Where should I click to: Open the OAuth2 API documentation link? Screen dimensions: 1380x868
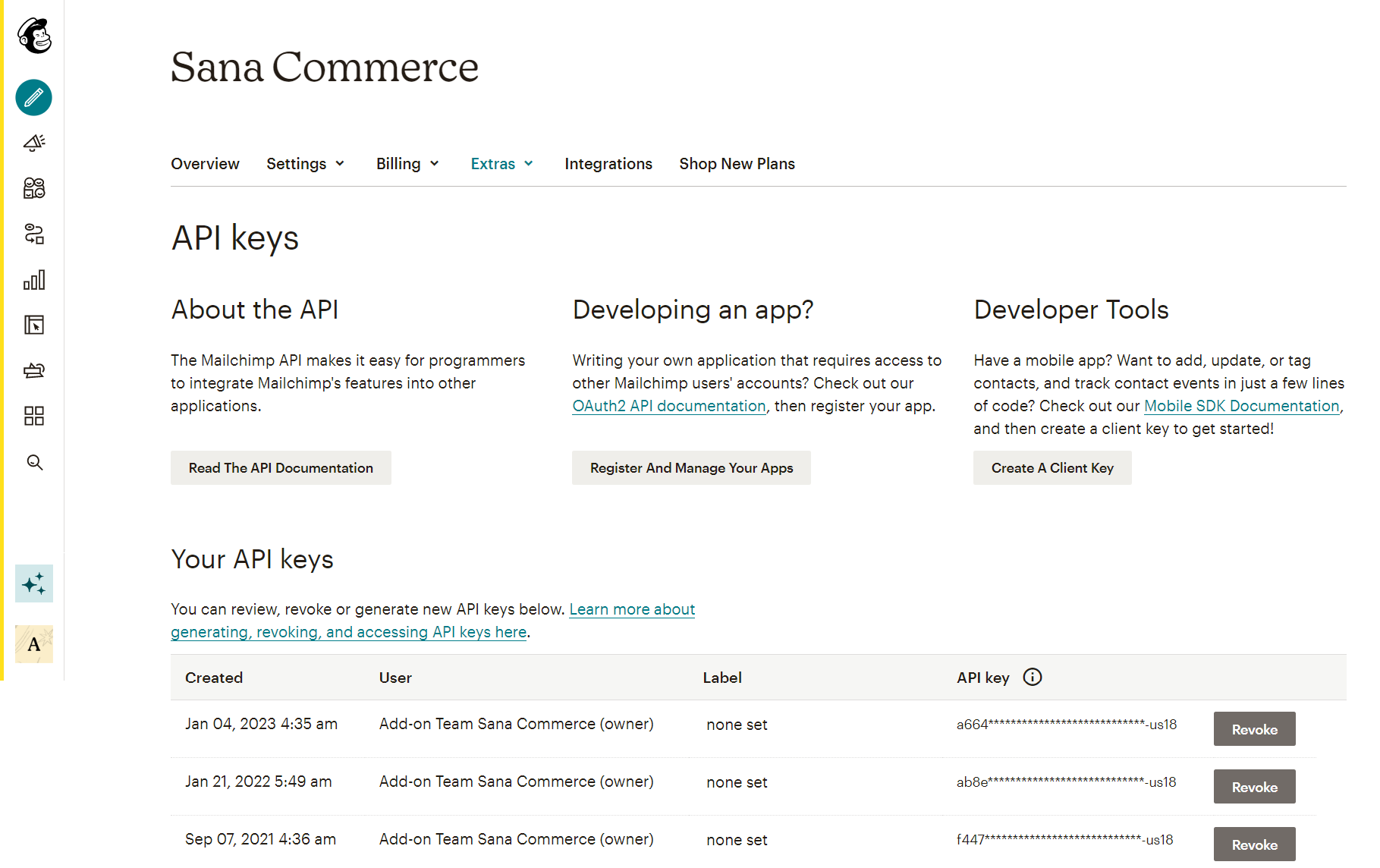(669, 406)
